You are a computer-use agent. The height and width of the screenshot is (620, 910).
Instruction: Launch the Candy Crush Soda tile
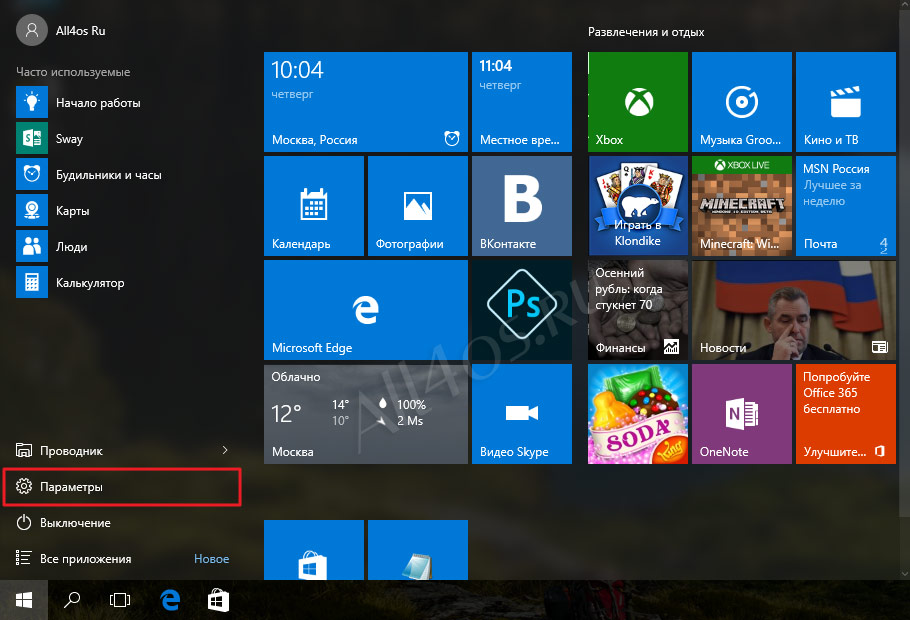tap(638, 414)
